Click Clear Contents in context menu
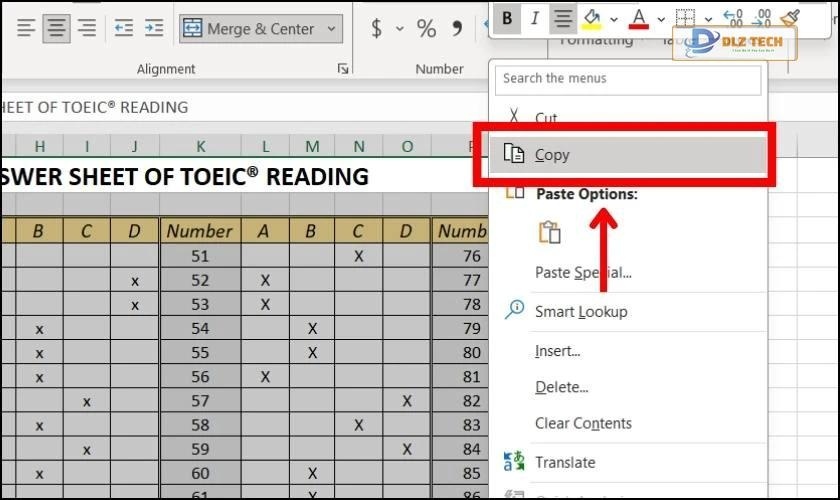 click(583, 423)
